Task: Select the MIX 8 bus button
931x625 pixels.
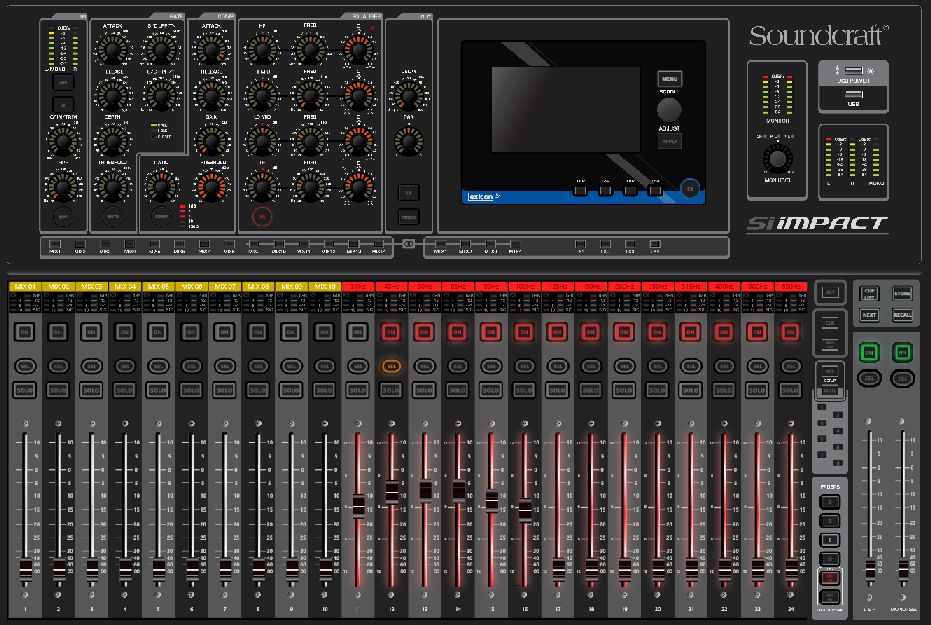Action: 229,244
